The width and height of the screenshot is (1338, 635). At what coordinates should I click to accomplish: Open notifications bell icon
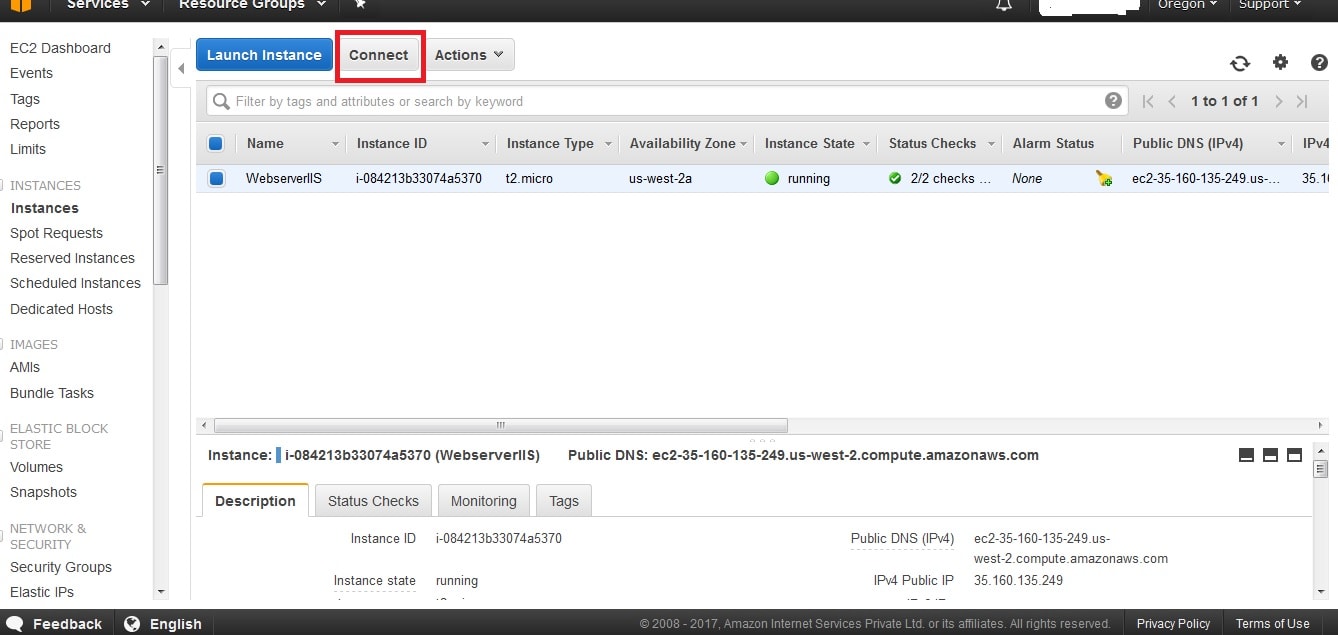click(x=1004, y=5)
